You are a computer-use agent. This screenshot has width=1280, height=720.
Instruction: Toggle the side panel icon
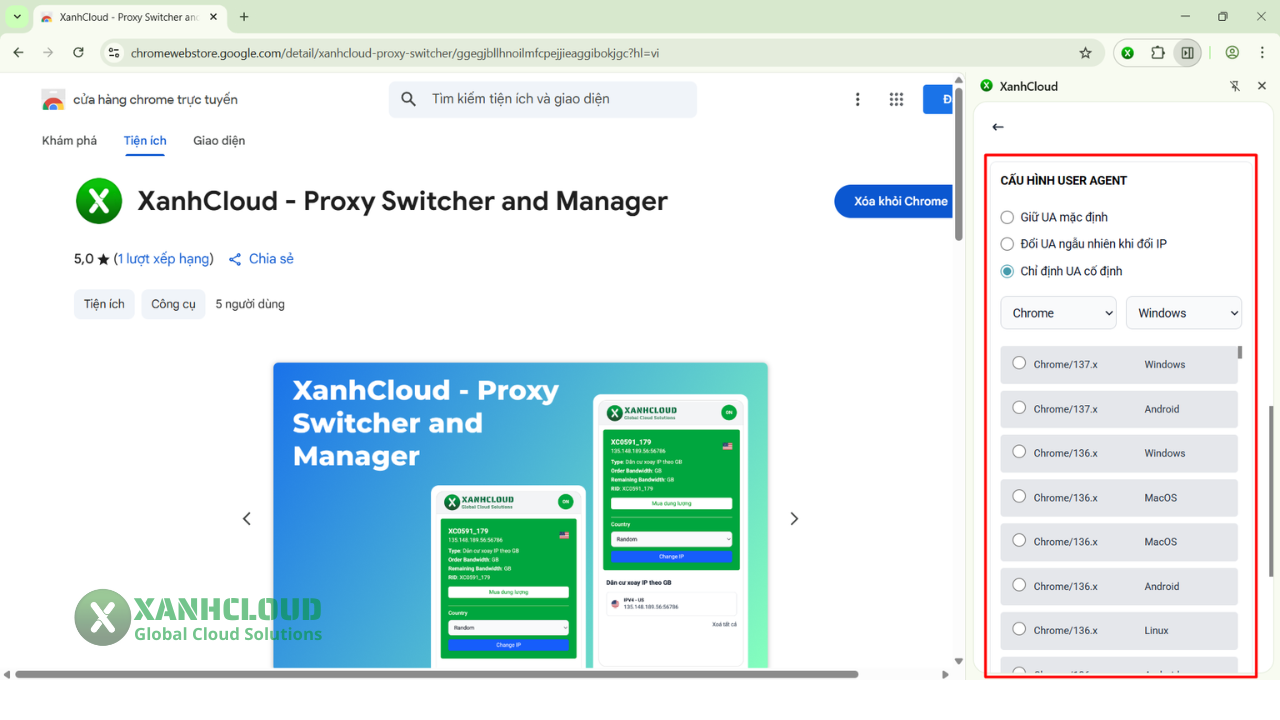(x=1187, y=53)
